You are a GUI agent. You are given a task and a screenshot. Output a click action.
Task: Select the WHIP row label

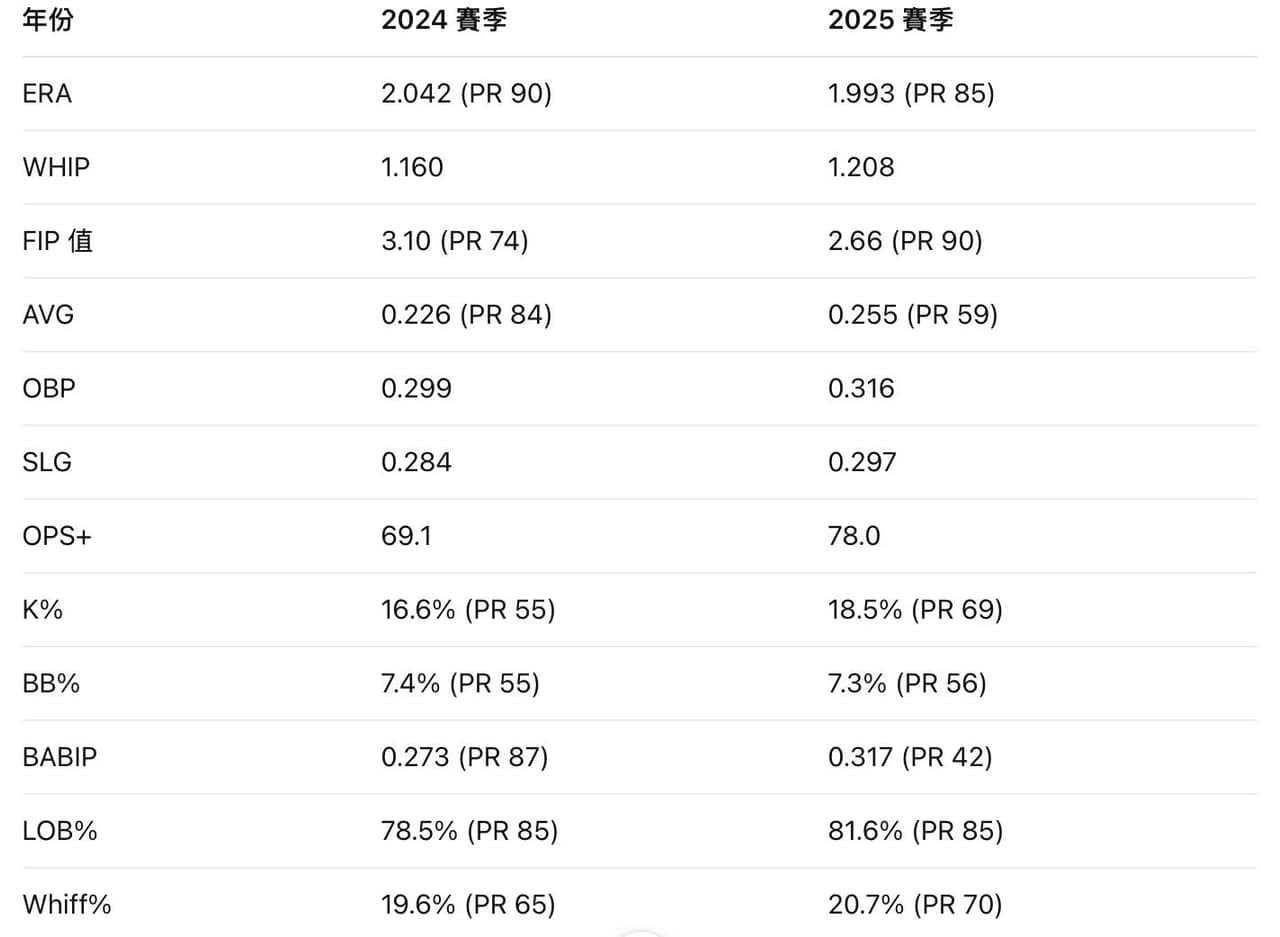click(56, 167)
